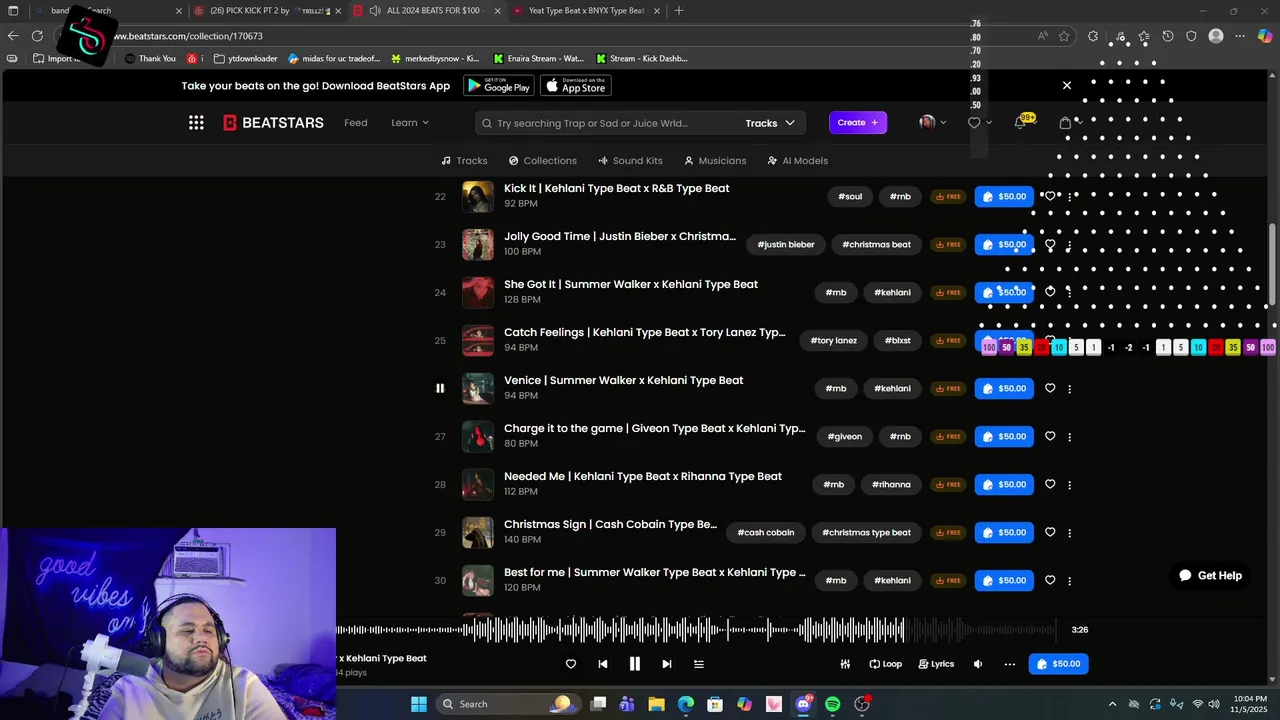
Task: Open the shopping cart bag icon
Action: point(1065,123)
